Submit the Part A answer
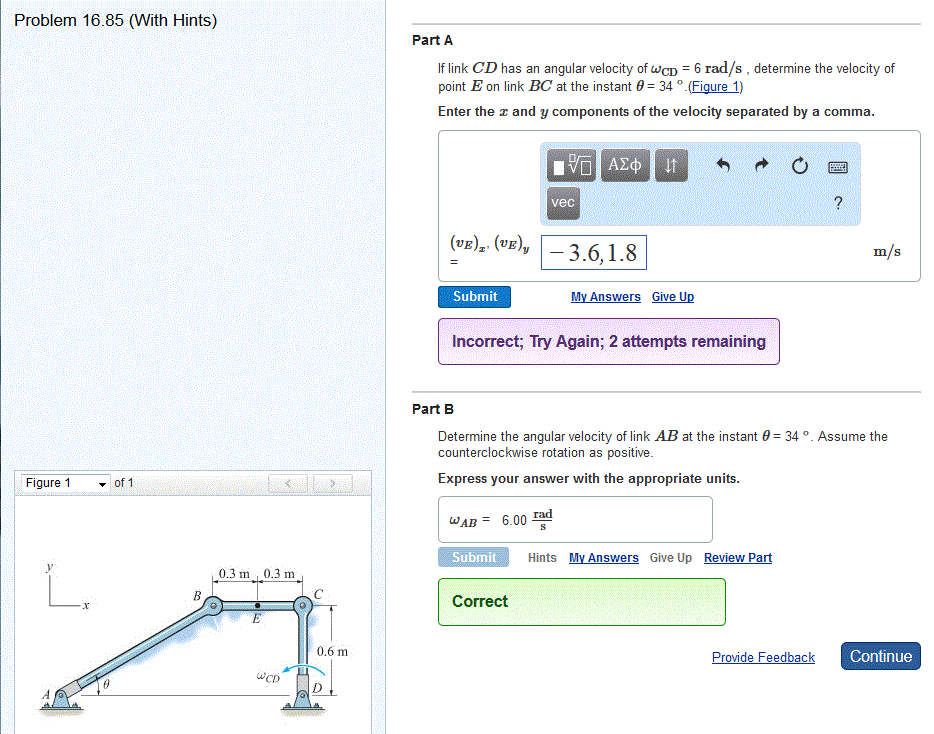 [x=473, y=296]
